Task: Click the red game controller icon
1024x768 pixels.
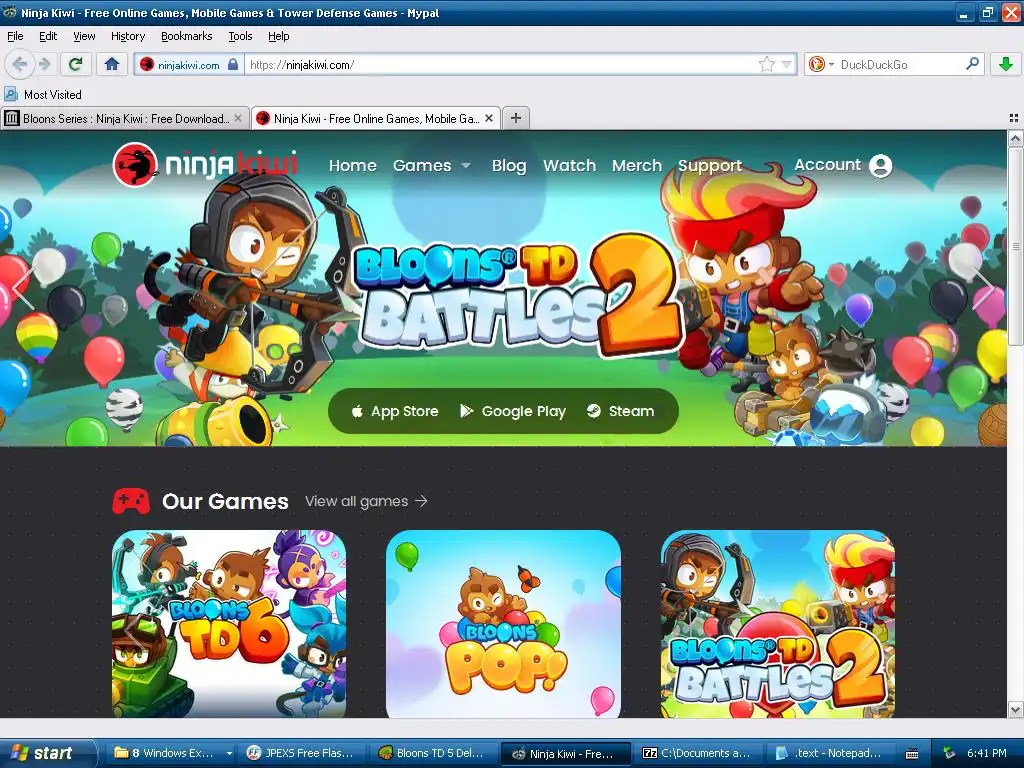Action: click(x=131, y=501)
